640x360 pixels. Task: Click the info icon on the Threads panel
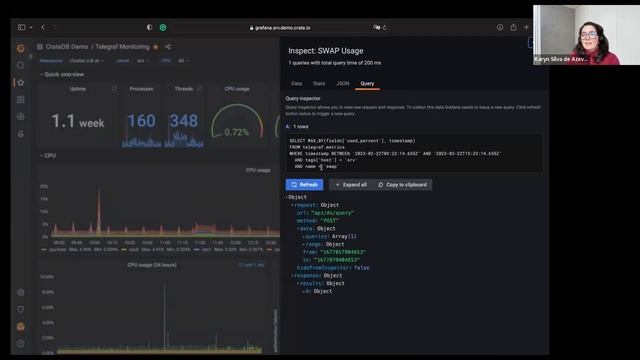(199, 89)
